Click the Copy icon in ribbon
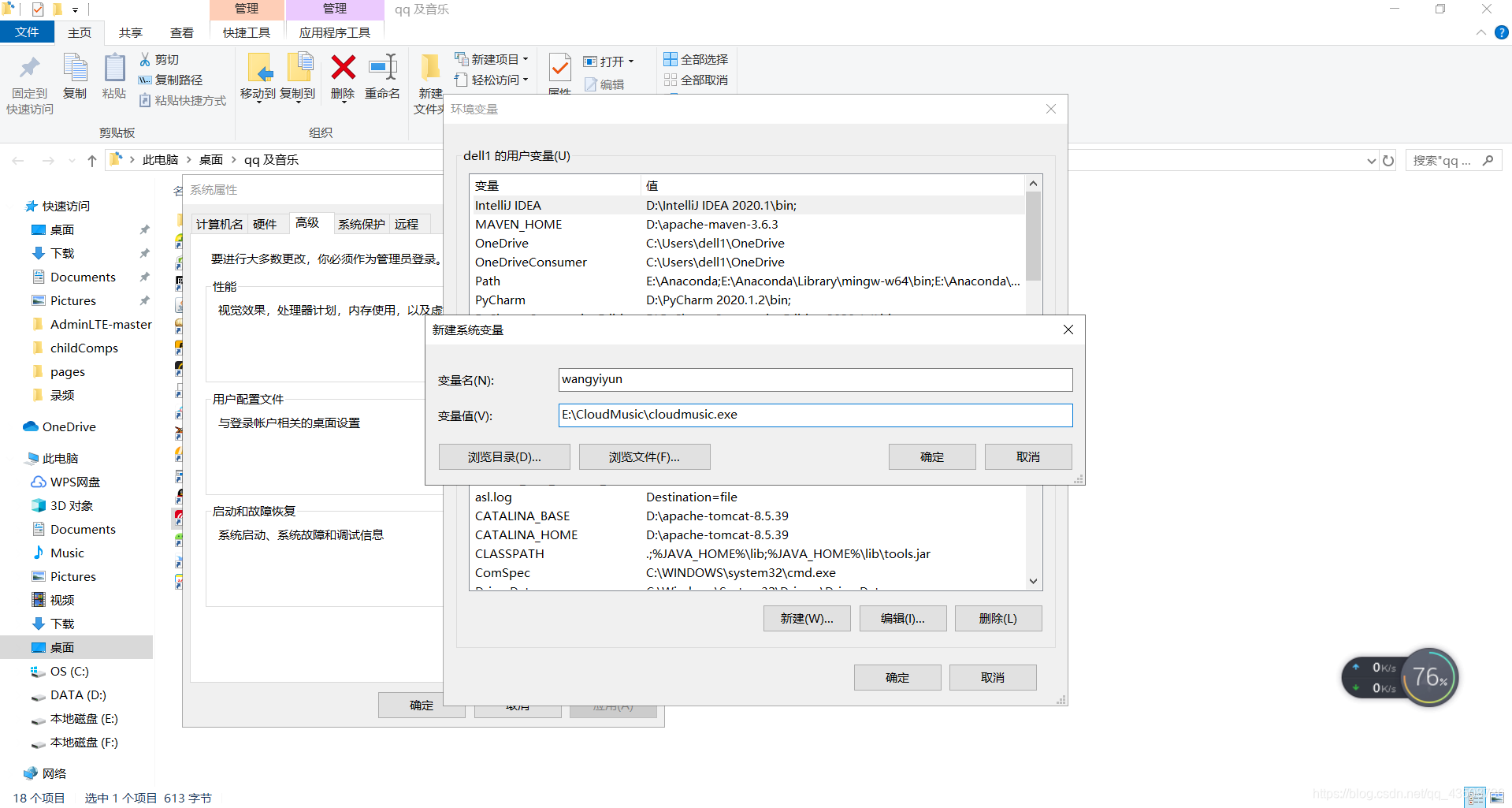The image size is (1512, 808). [x=75, y=68]
